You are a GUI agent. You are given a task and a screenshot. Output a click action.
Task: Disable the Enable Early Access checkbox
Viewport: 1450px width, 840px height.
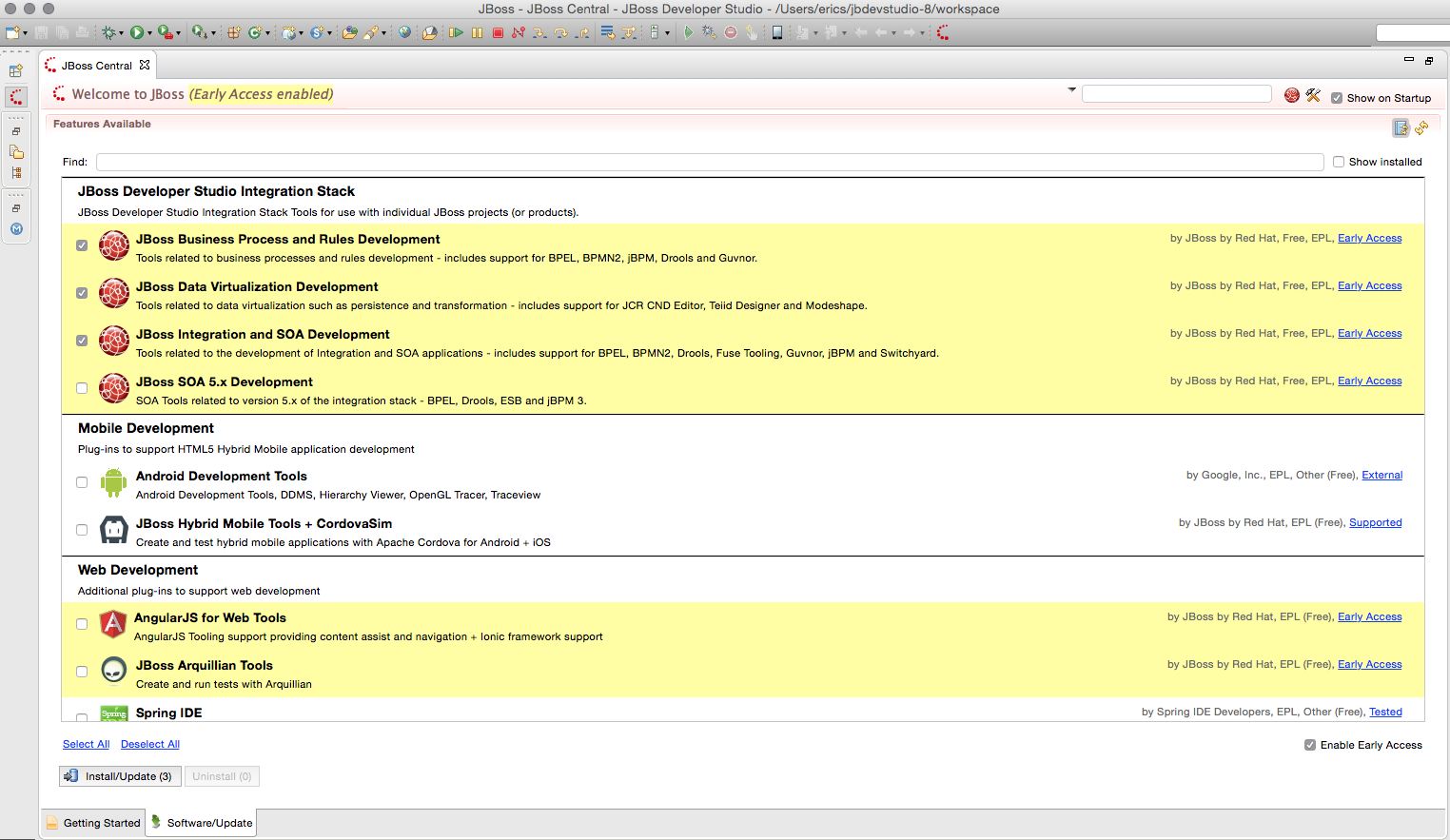point(1310,745)
